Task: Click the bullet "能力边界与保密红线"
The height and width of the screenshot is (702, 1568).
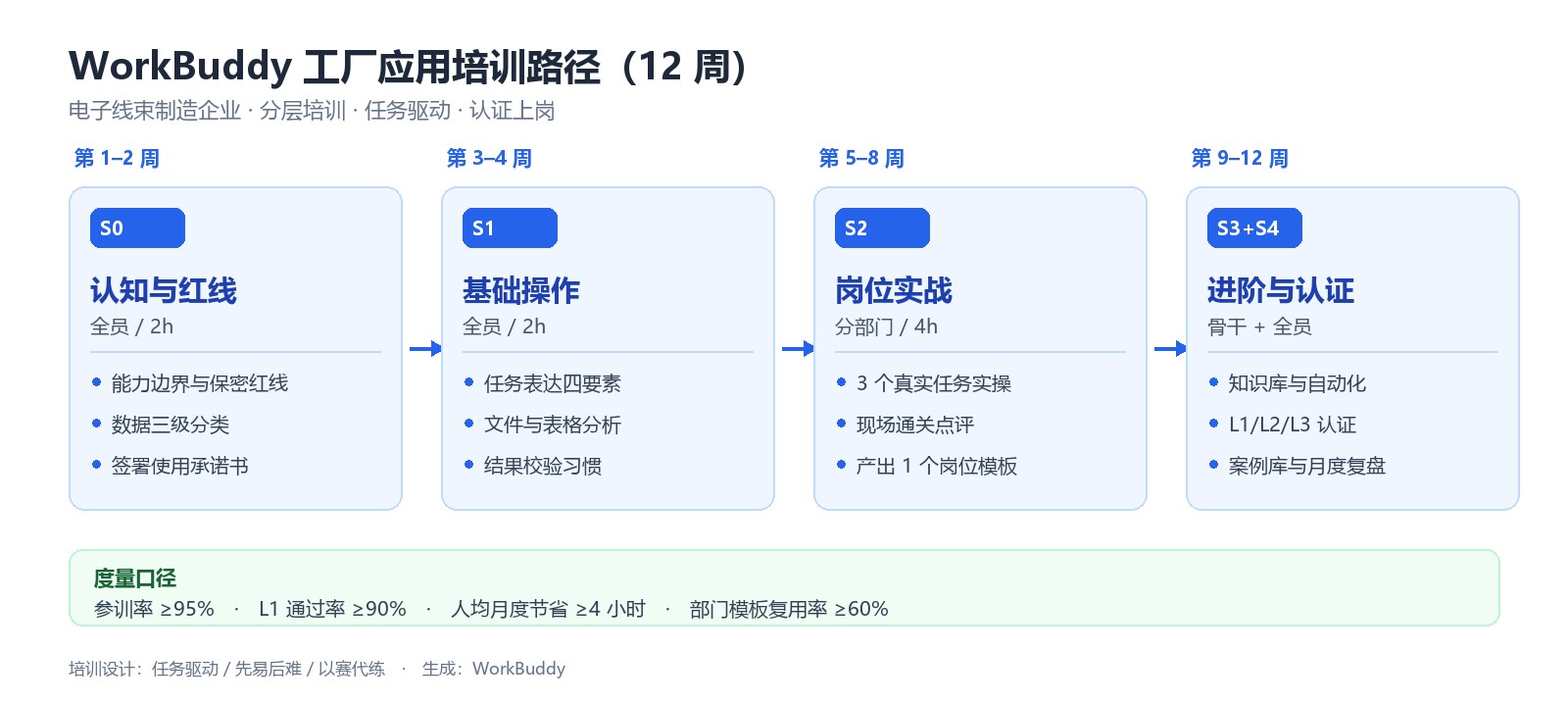Action: coord(200,383)
